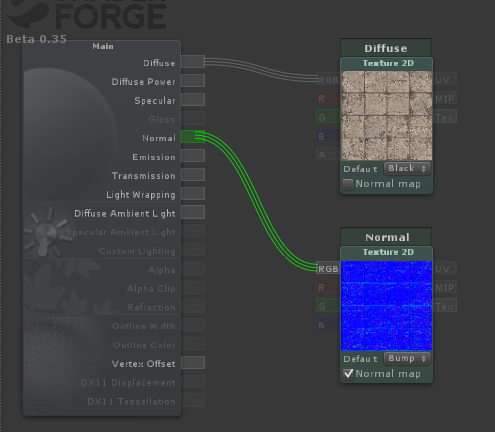Click the MIP input of Normal texture node

pyautogui.click(x=445, y=287)
